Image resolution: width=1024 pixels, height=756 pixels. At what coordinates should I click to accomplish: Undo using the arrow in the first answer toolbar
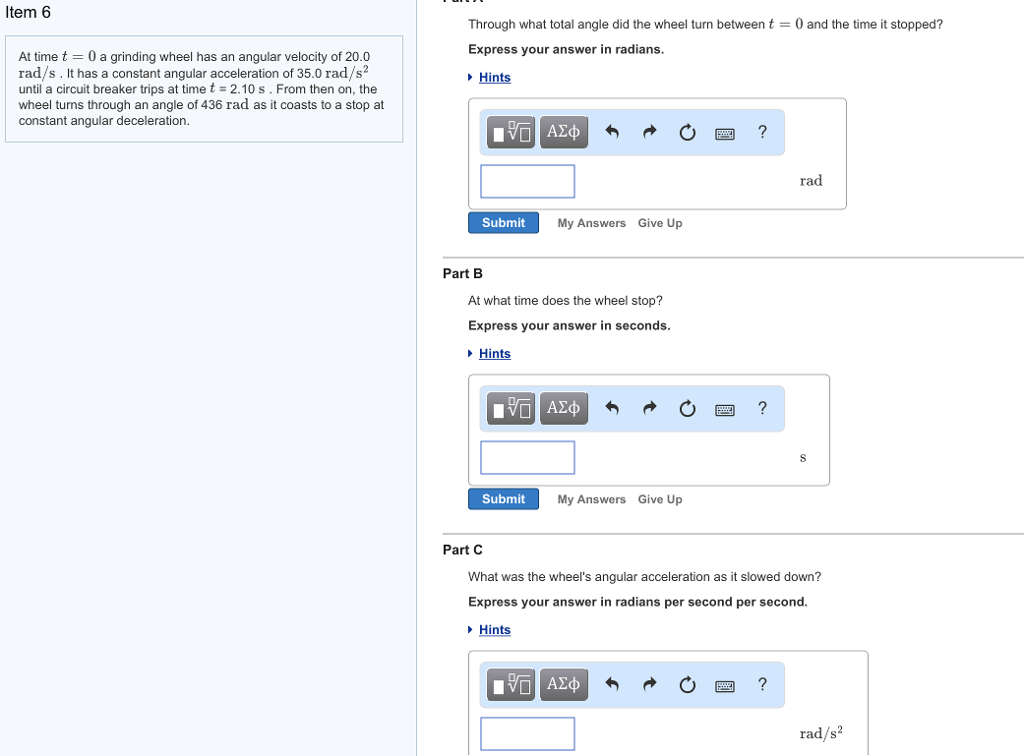[613, 132]
